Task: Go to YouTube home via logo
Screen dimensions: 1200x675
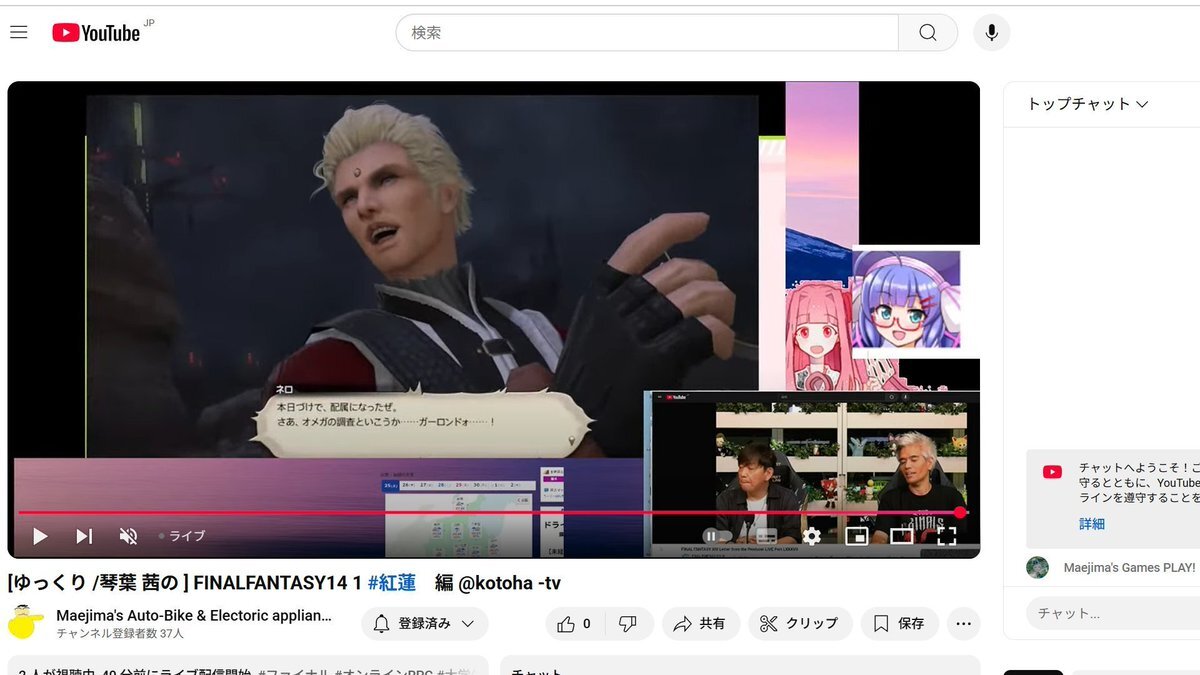Action: pyautogui.click(x=96, y=33)
